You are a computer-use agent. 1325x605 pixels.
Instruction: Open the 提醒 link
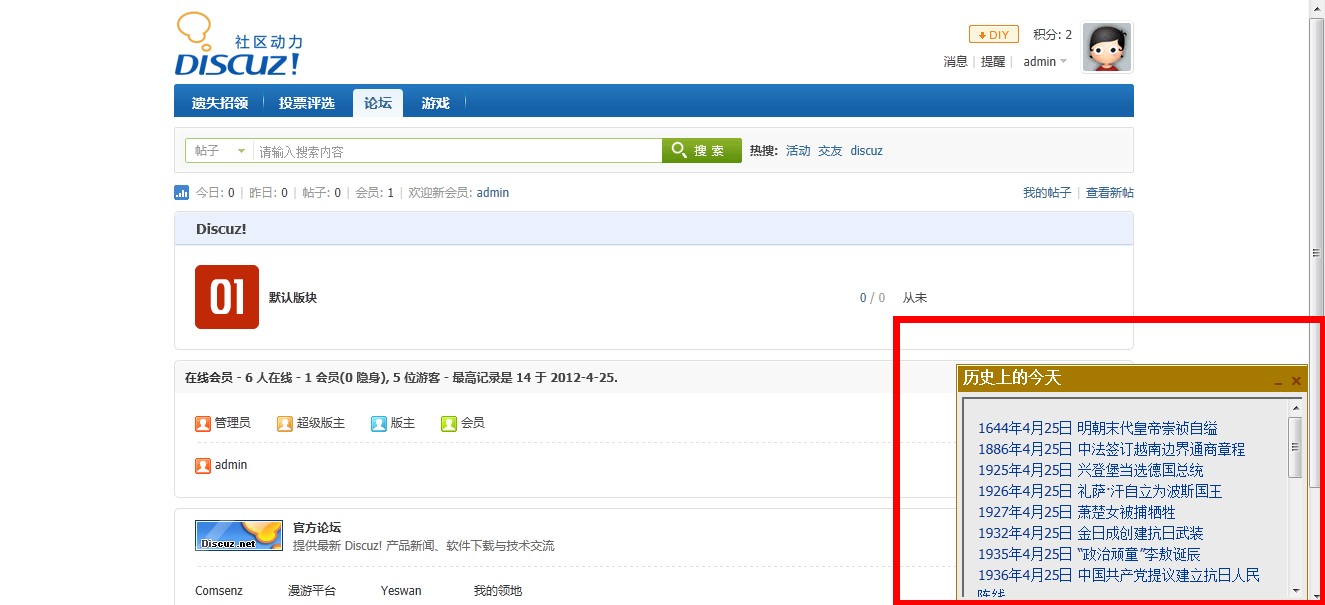click(x=993, y=62)
